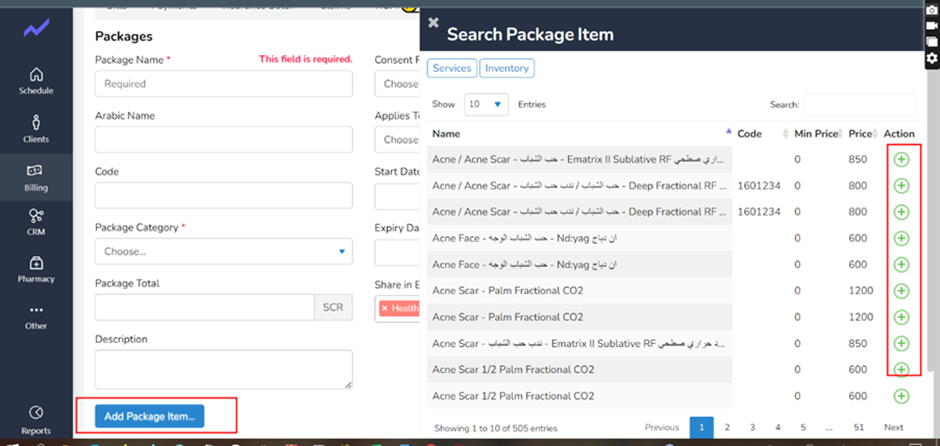Jump to pagination page 4

[778, 427]
